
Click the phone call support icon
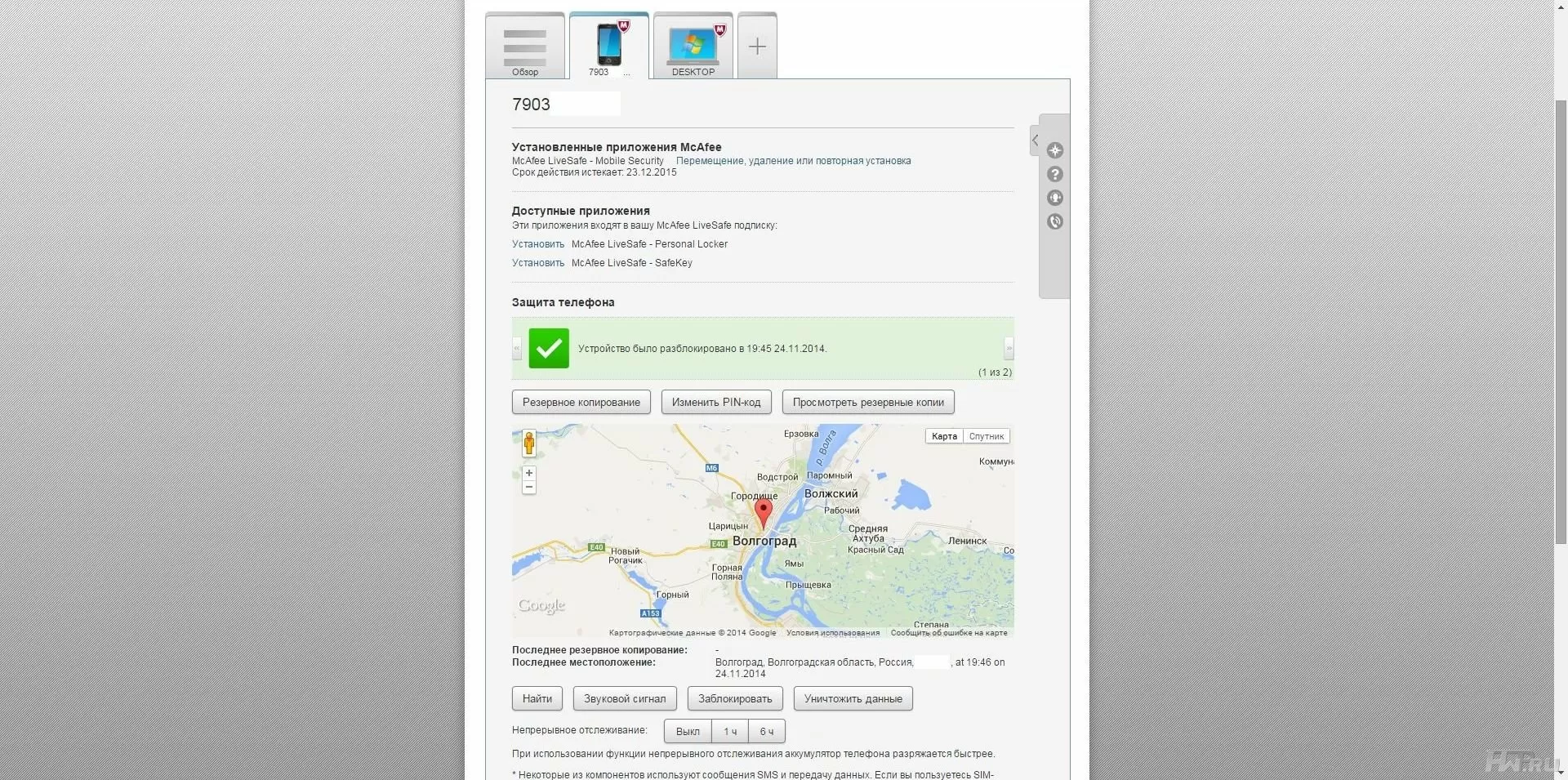coord(1055,221)
